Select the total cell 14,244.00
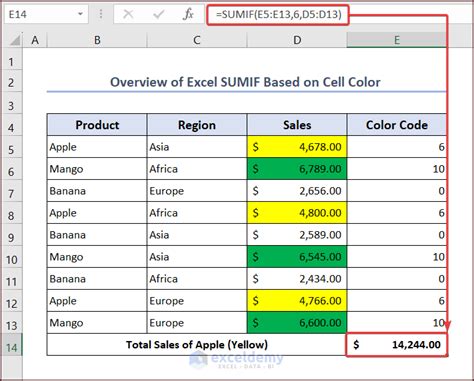474x381 pixels. point(397,345)
